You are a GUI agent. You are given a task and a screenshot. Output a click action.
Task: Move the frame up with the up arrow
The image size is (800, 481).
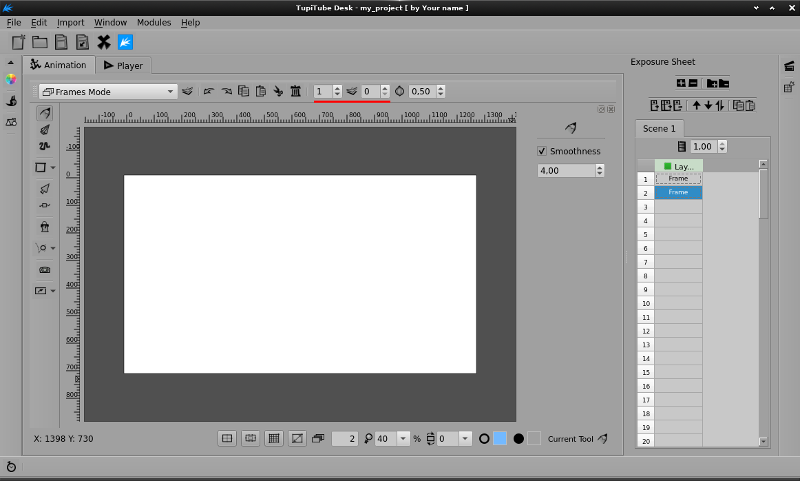[x=696, y=106]
